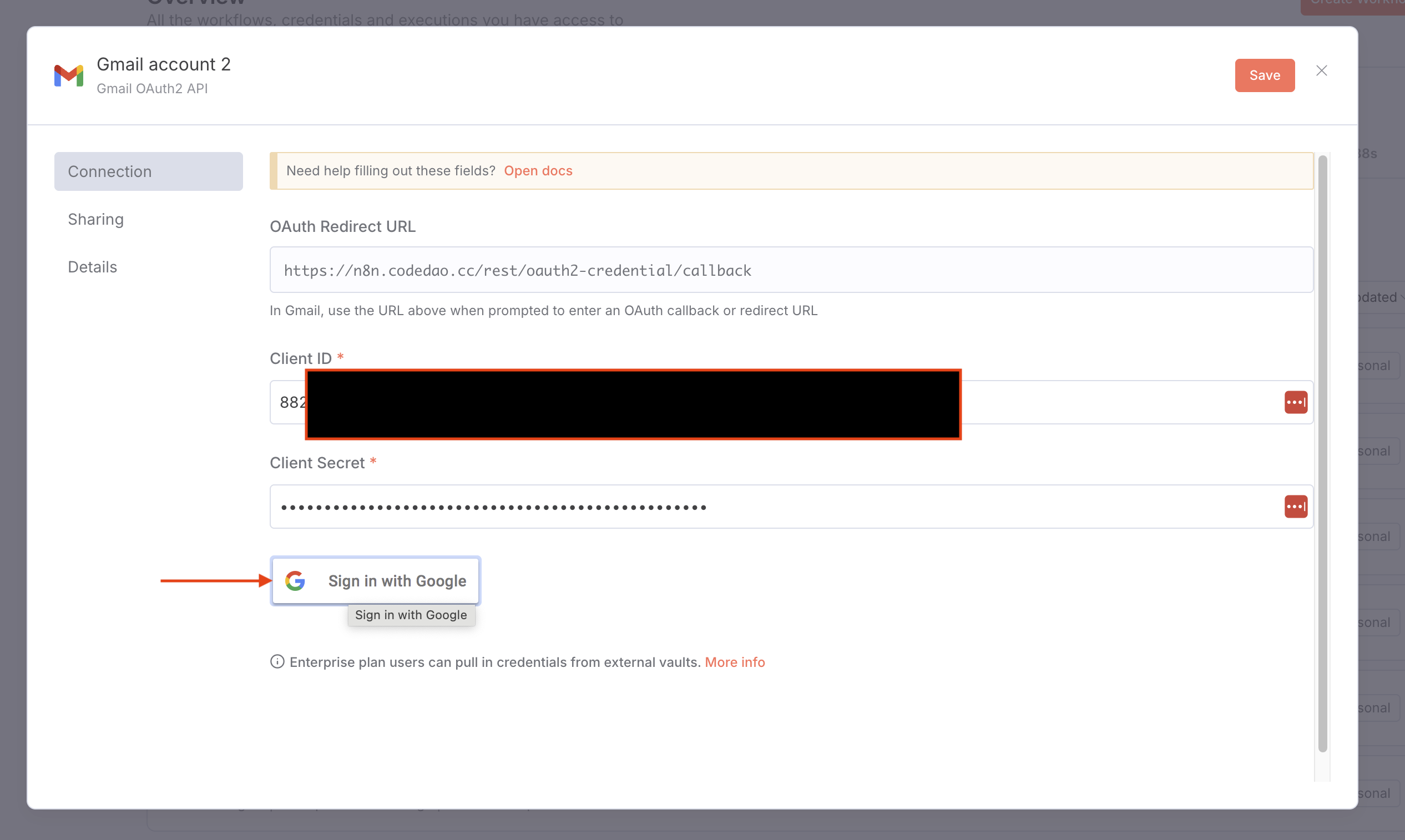Screen dimensions: 1405x840
Task: Click the 'Gmail OAuth2 API' subtitle
Action: [152, 89]
